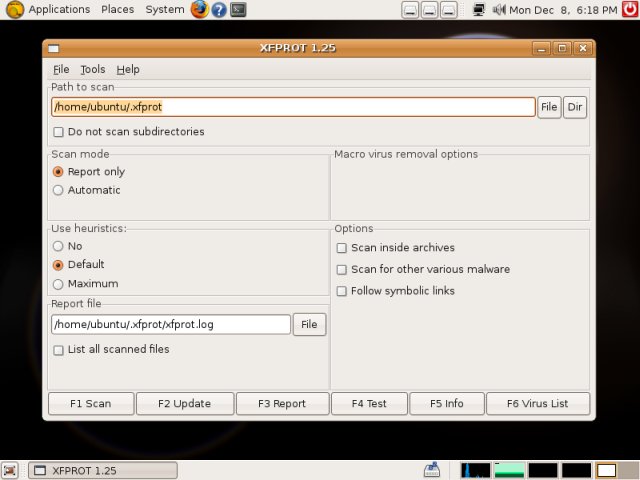The image size is (640, 480).
Task: Click the clock showing Mon Dec 8
Action: [x=563, y=9]
